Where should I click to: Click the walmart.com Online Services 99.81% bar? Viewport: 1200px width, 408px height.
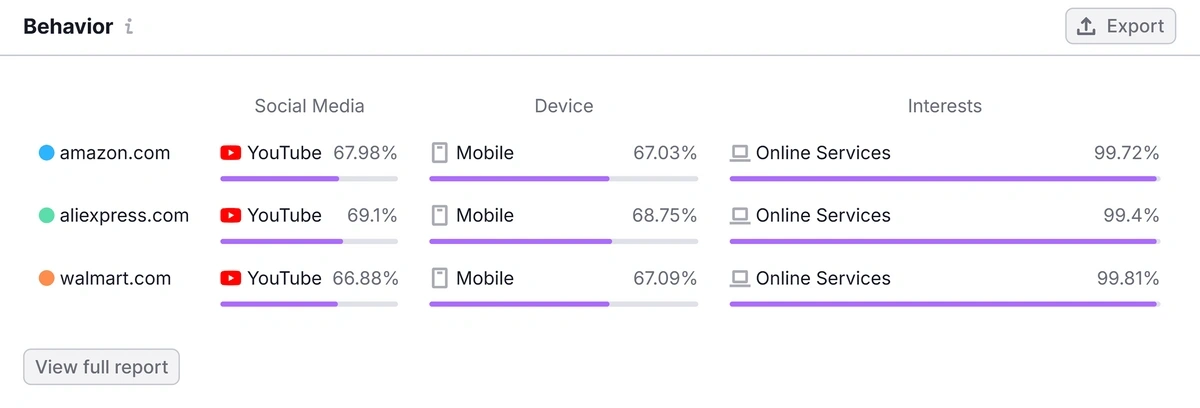click(x=945, y=304)
